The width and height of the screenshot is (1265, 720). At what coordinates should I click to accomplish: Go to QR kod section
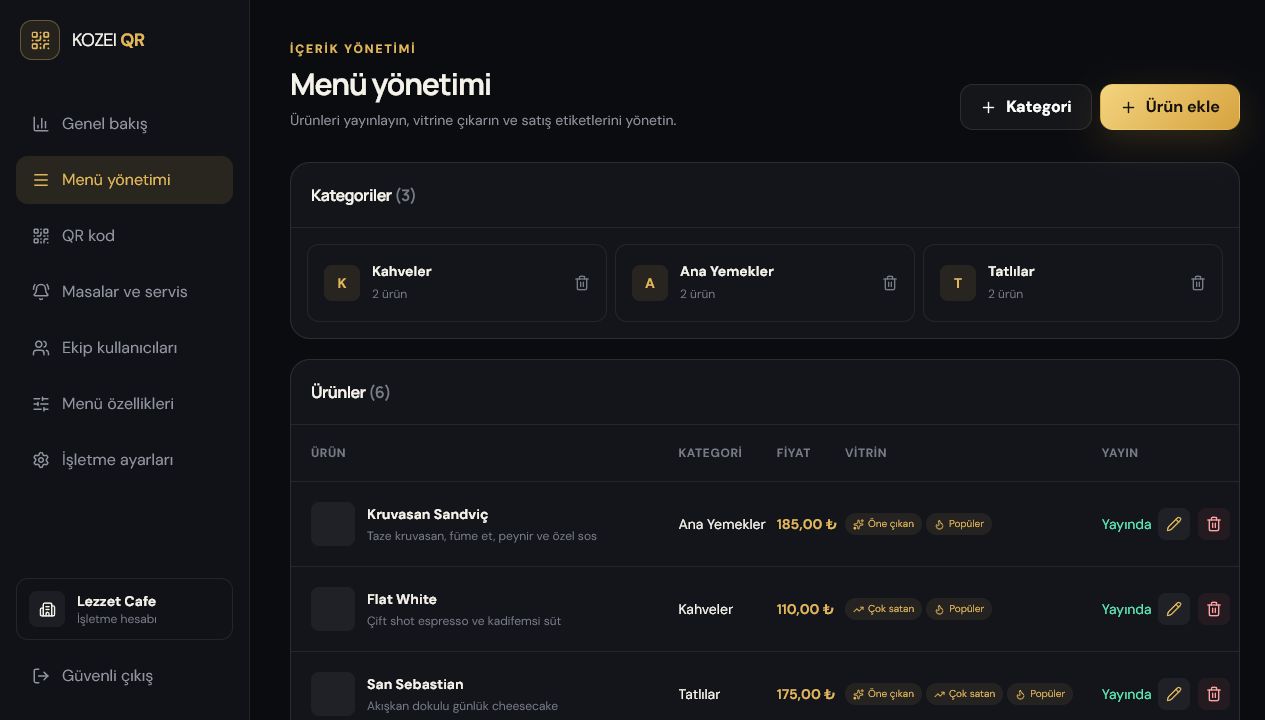(124, 236)
